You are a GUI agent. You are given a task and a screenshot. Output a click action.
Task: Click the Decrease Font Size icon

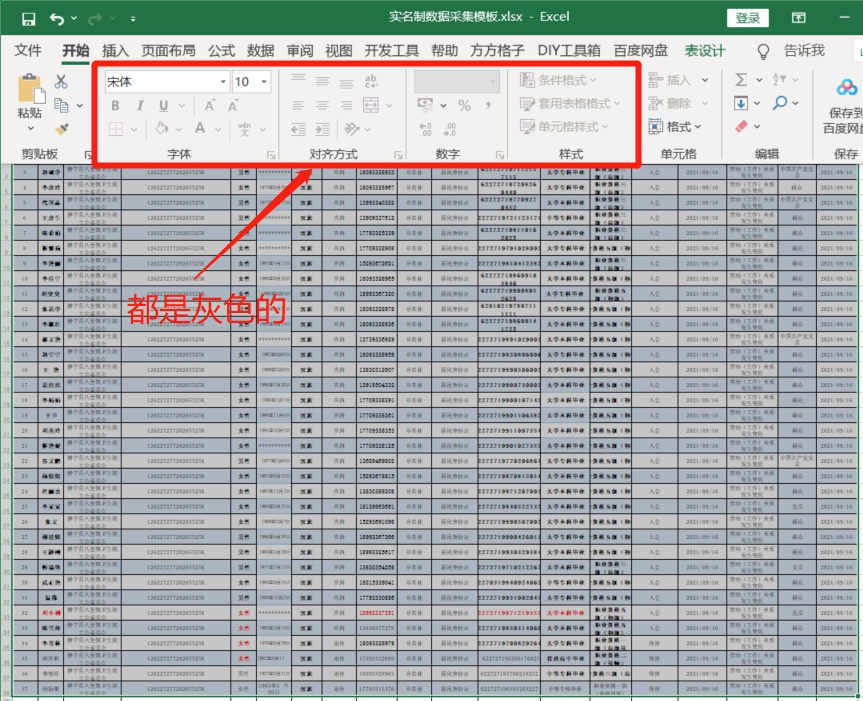pos(233,105)
